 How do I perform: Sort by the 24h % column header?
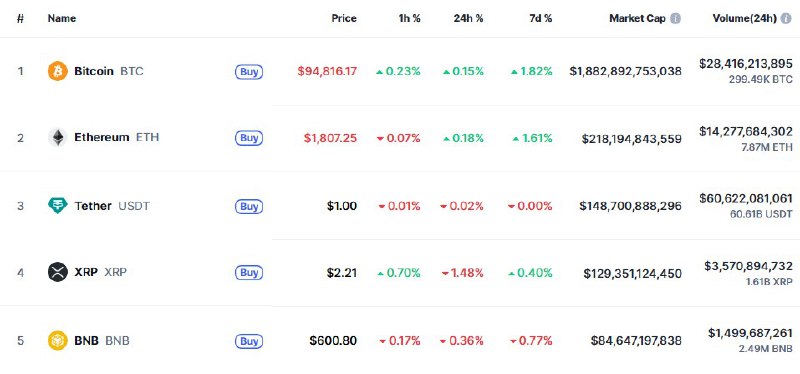point(468,18)
